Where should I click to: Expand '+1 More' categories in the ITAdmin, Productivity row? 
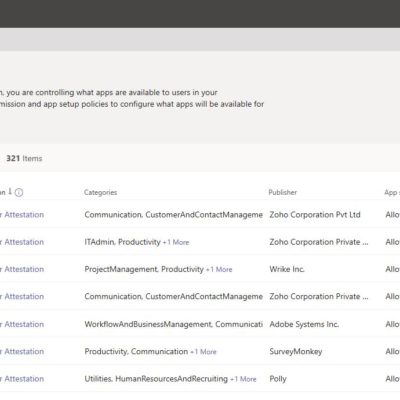coord(176,242)
